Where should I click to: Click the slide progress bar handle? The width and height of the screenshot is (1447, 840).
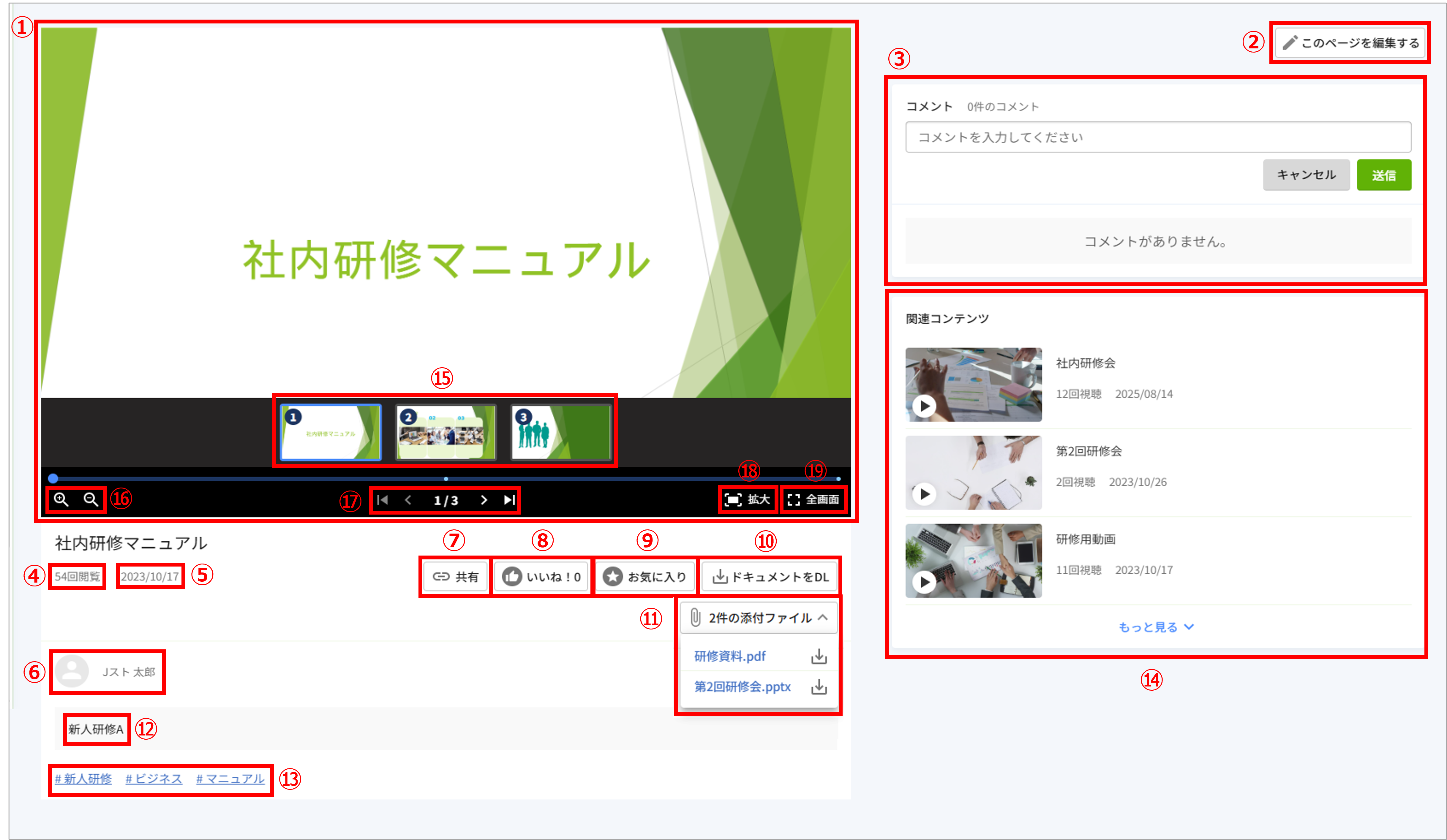point(53,478)
